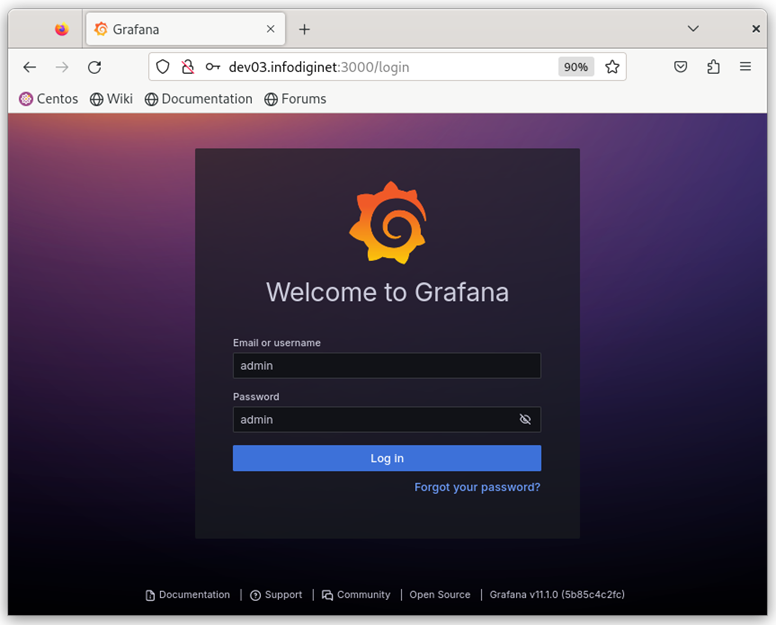Viewport: 776px width, 625px height.
Task: Open the footer Support link
Action: coord(276,595)
